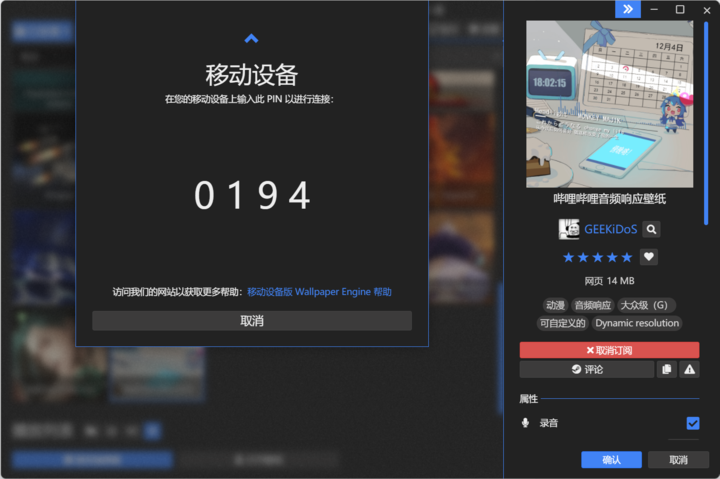The width and height of the screenshot is (720, 479).
Task: Rate wallpaper using the blue stars
Action: pos(597,257)
